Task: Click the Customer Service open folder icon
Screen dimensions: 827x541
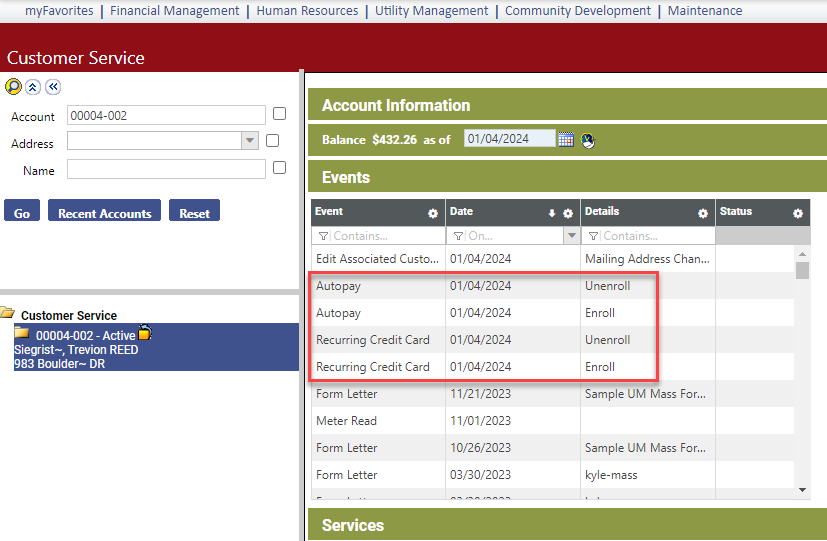Action: point(7,312)
